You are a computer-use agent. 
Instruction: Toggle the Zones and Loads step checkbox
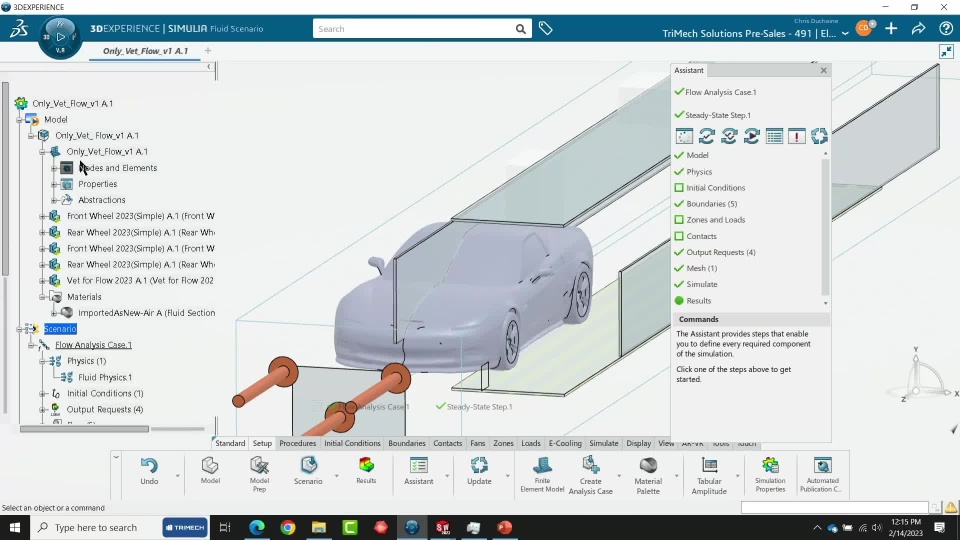679,219
